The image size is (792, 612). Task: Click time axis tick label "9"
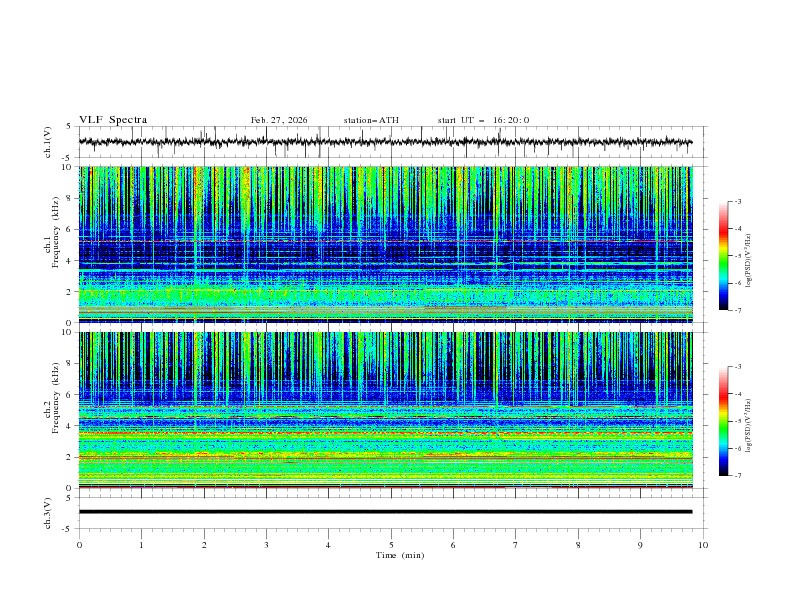(x=640, y=545)
